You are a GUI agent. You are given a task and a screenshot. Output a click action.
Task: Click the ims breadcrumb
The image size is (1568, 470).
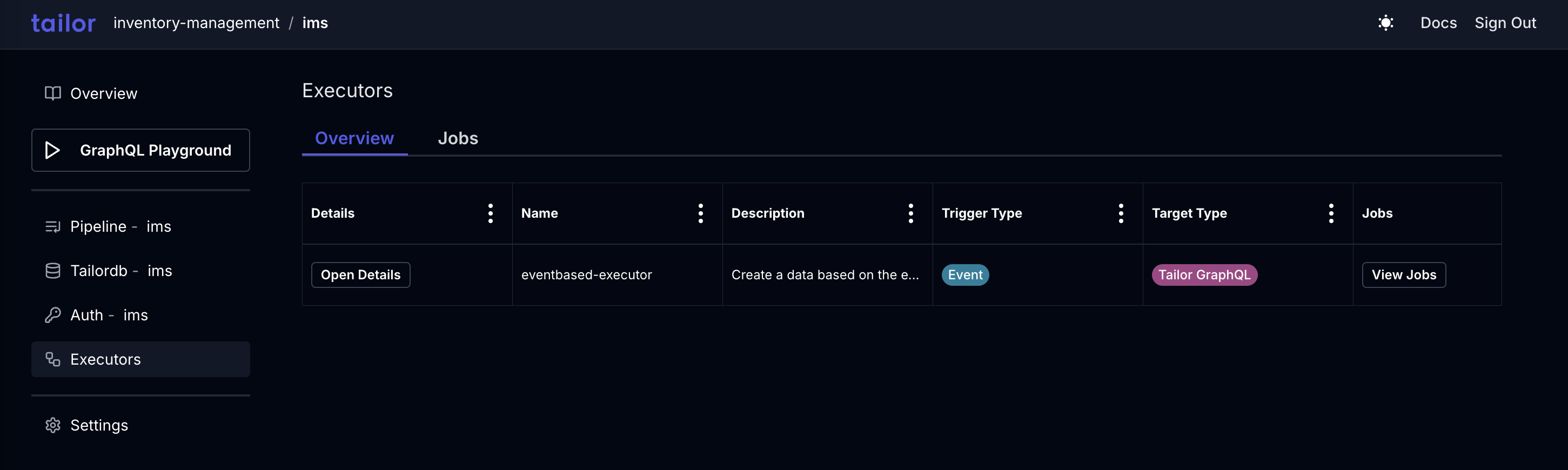click(x=316, y=23)
